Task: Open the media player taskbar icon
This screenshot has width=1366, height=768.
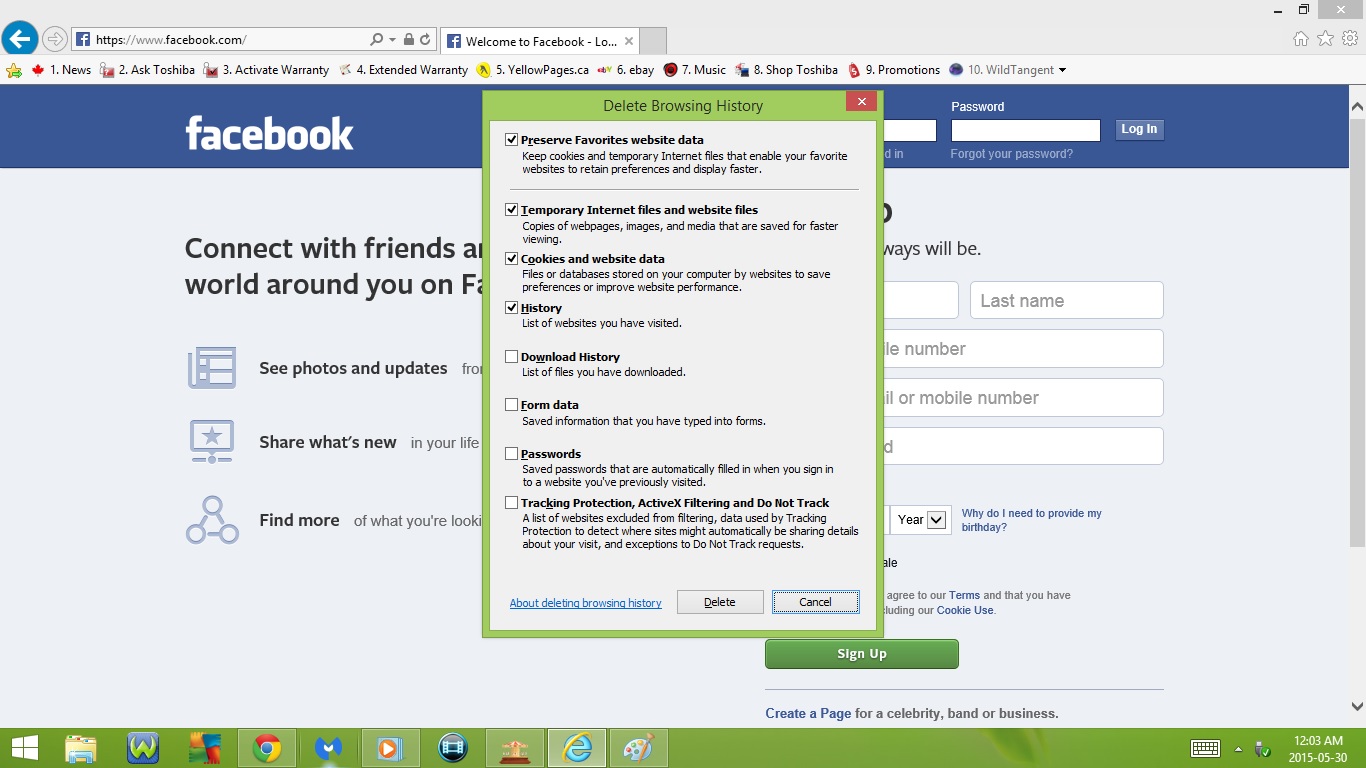Action: [x=390, y=748]
